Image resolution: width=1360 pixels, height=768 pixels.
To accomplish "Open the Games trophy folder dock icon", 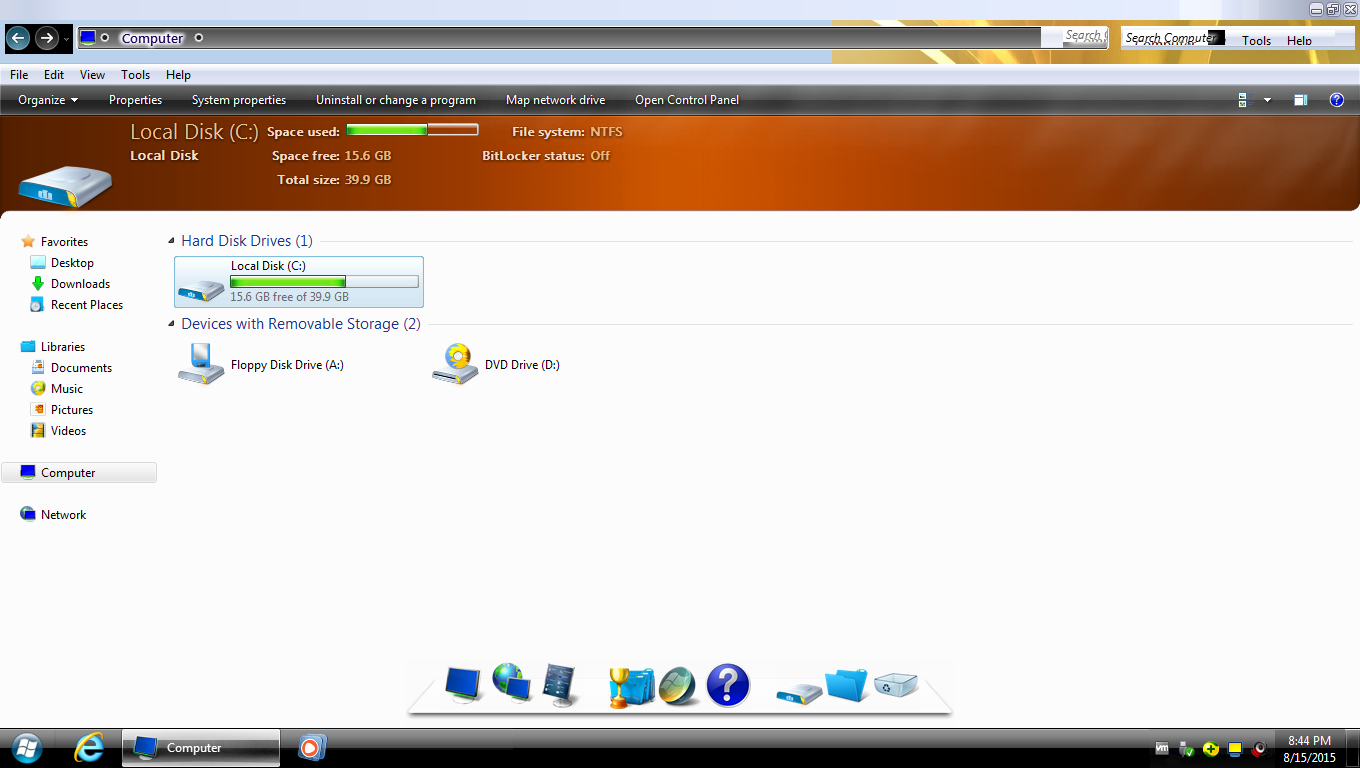I will coord(630,684).
